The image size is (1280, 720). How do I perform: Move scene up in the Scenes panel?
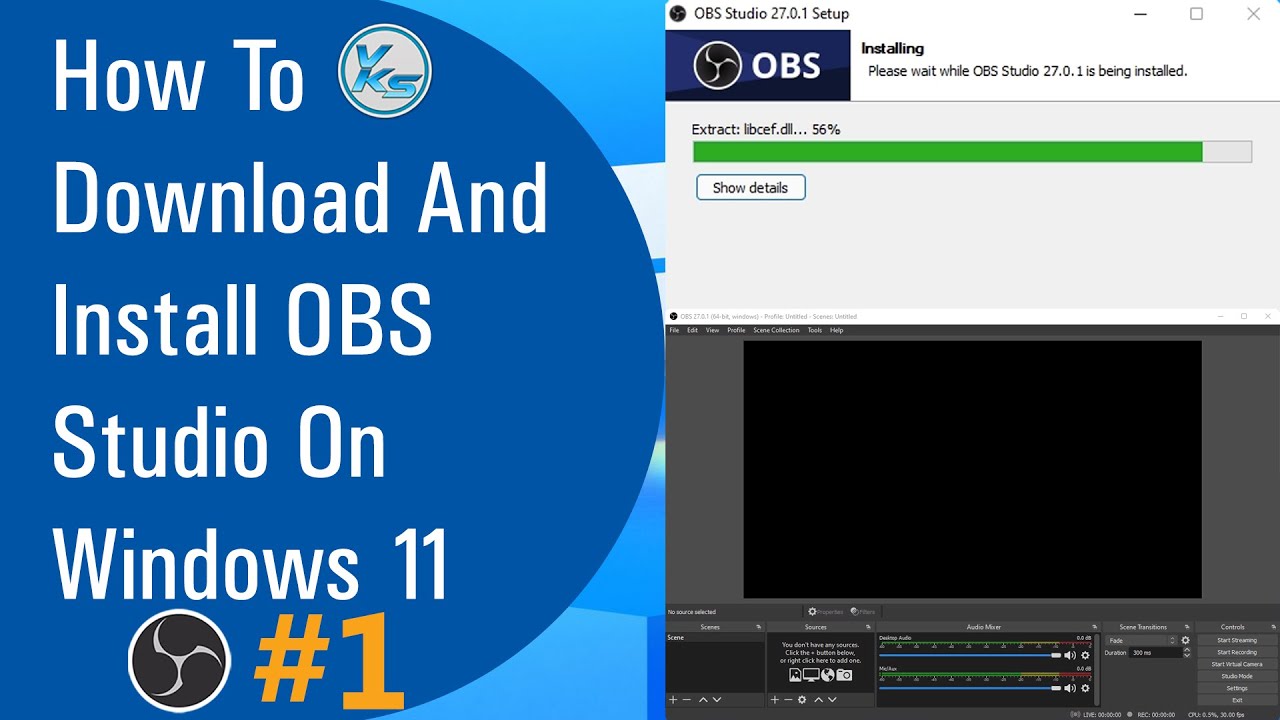click(x=703, y=700)
